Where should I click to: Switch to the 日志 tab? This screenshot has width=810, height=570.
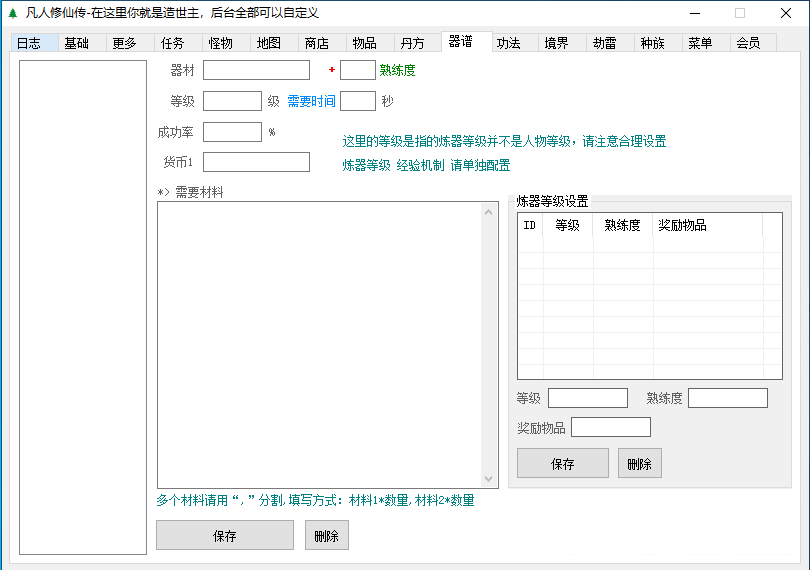[34, 43]
